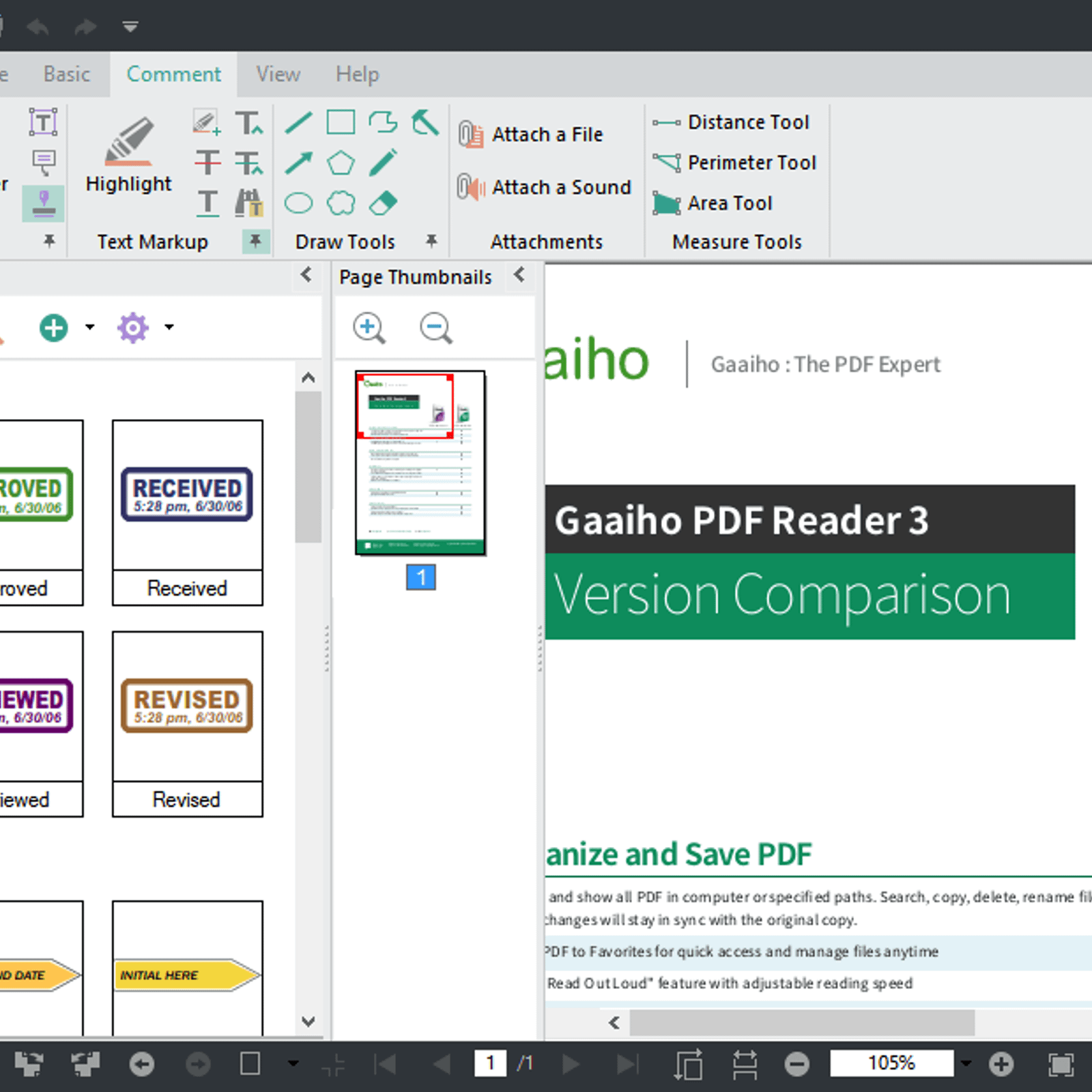Open the Help ribbon tab

tap(357, 74)
